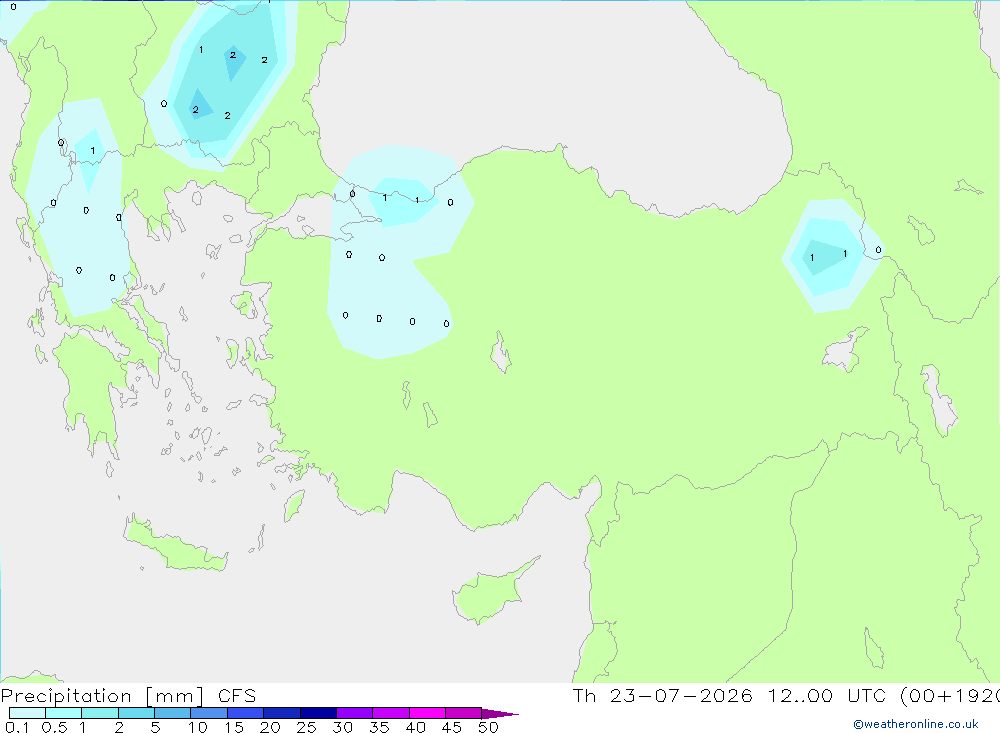Image resolution: width=1000 pixels, height=733 pixels.
Task: Click legend scale label '50'
Action: 488,727
